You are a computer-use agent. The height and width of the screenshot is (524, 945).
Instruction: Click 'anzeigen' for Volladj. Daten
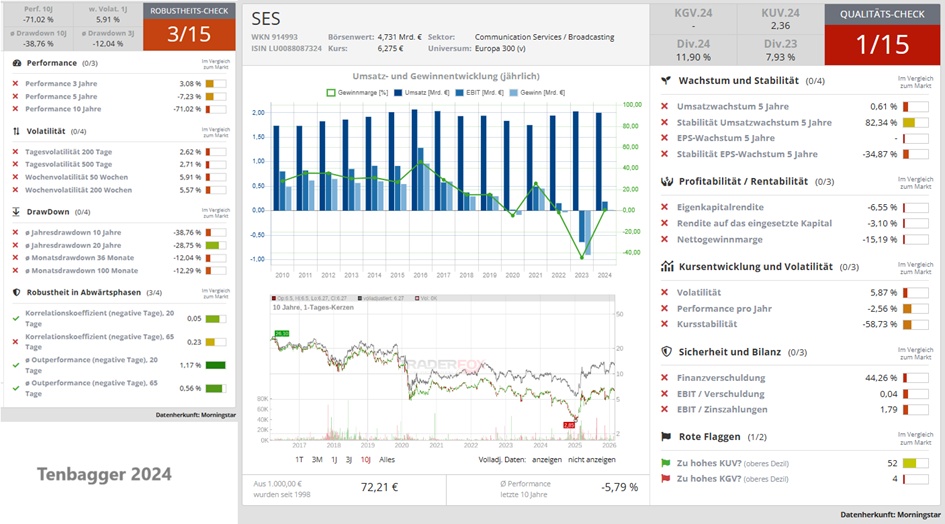pos(546,459)
